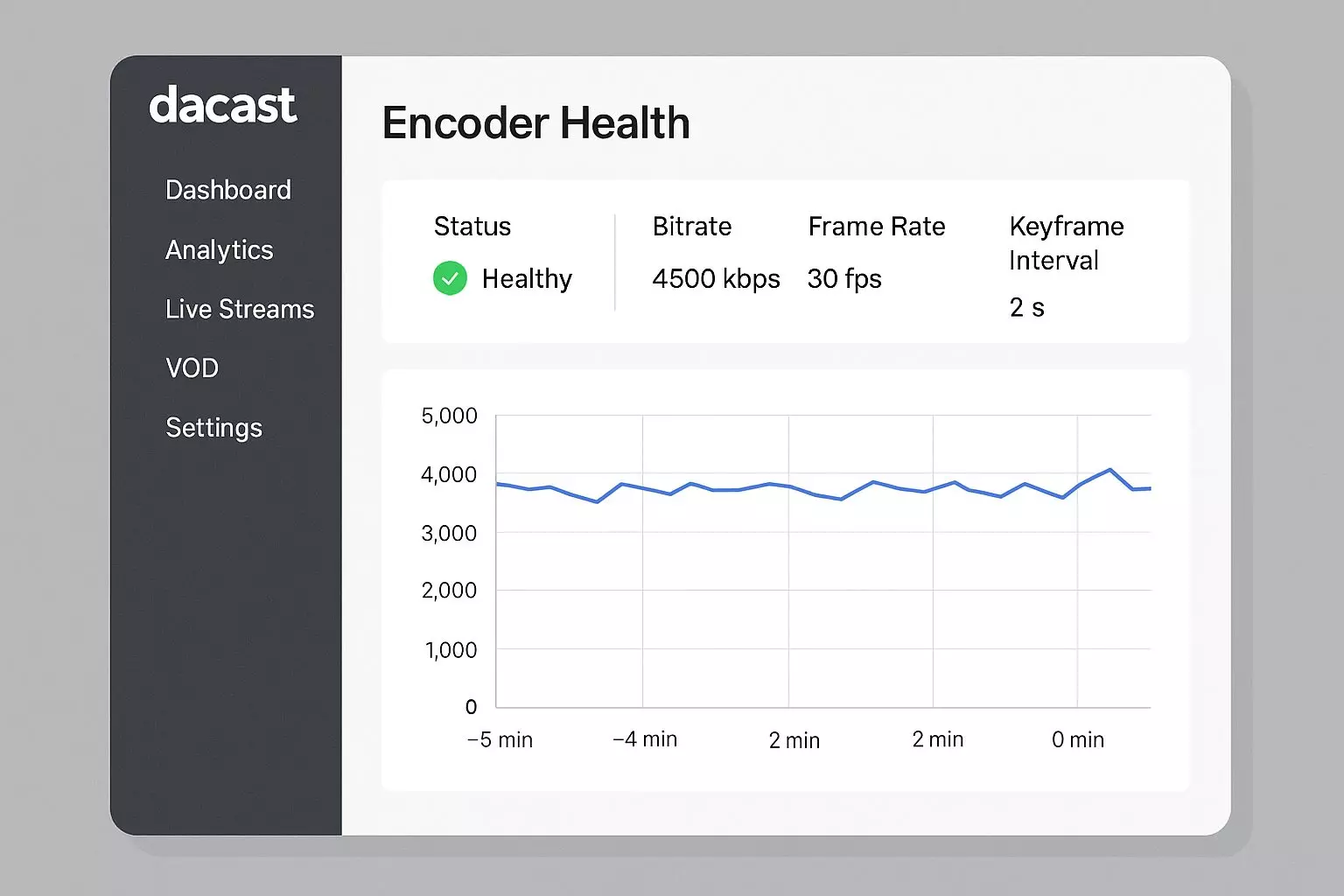Open the Dashboard sidebar item
The image size is (1344, 896).
pos(227,190)
